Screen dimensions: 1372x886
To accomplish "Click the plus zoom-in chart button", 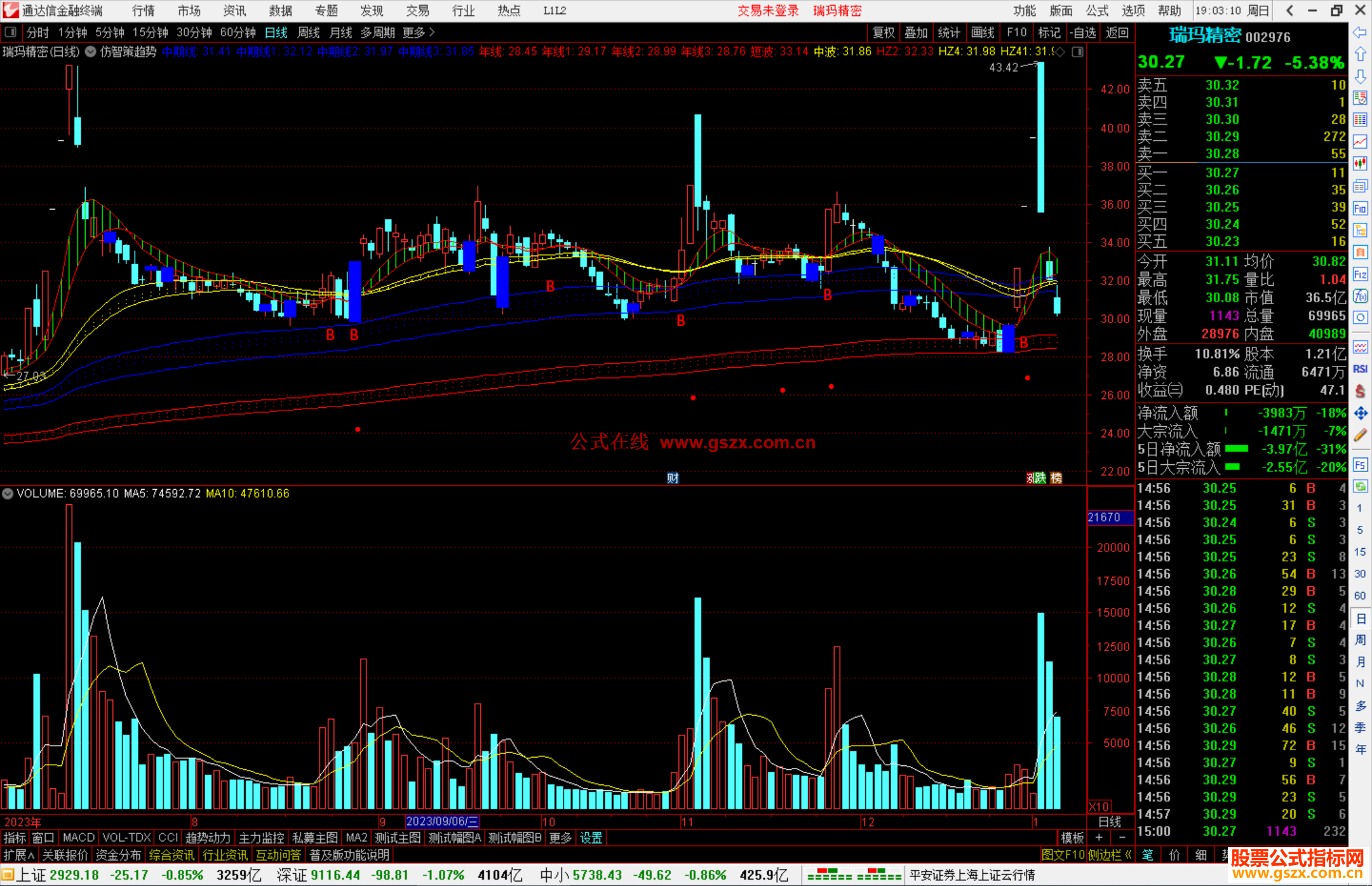I will point(1099,838).
